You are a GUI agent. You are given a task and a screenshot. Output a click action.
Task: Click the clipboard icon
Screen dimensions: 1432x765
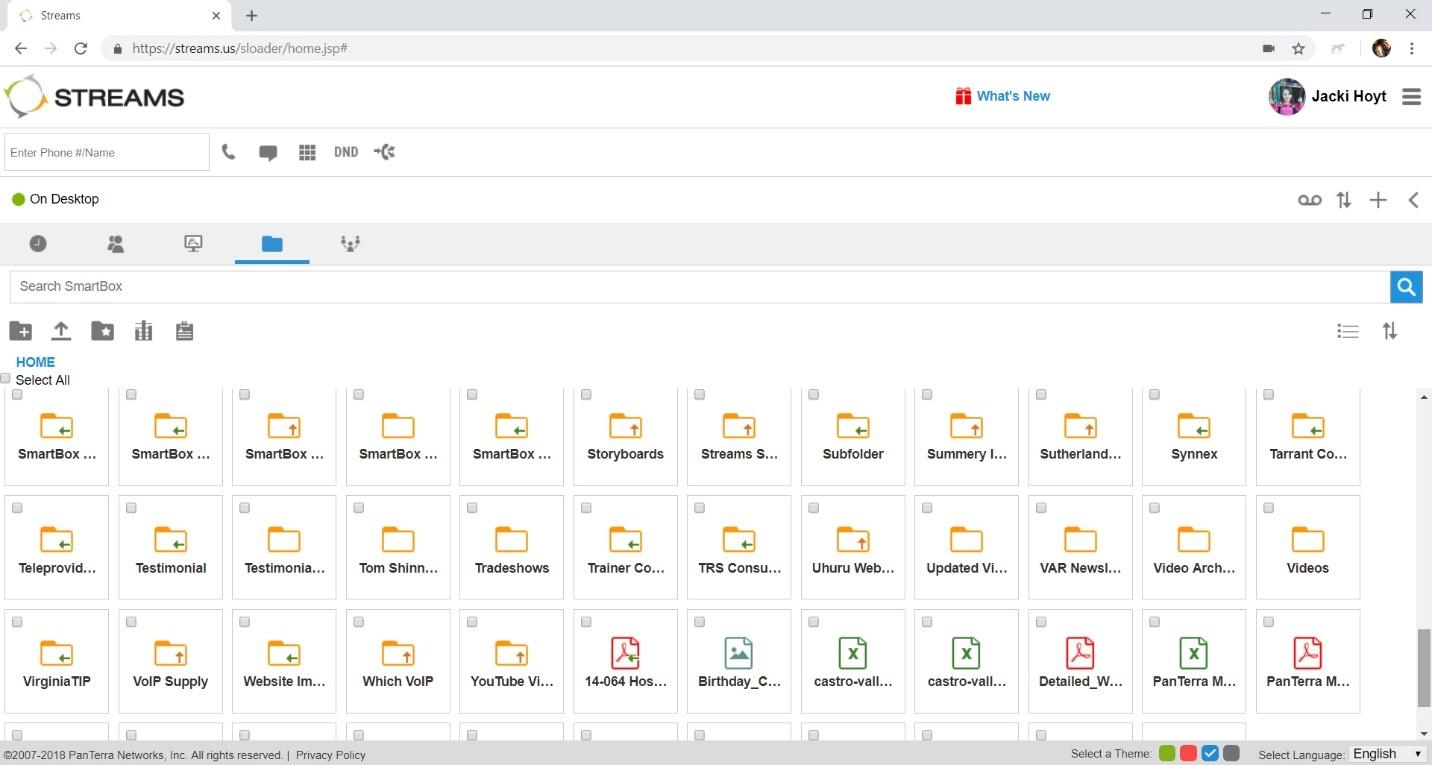point(184,331)
